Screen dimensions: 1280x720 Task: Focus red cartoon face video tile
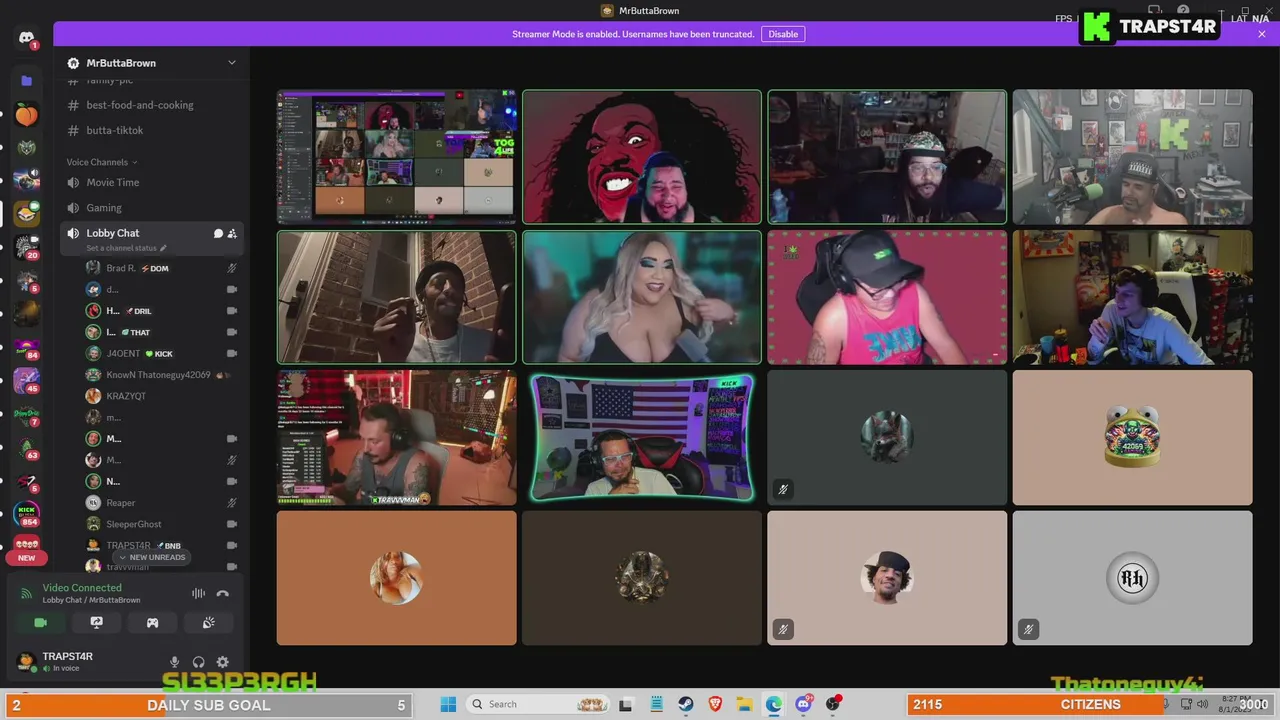[x=642, y=157]
